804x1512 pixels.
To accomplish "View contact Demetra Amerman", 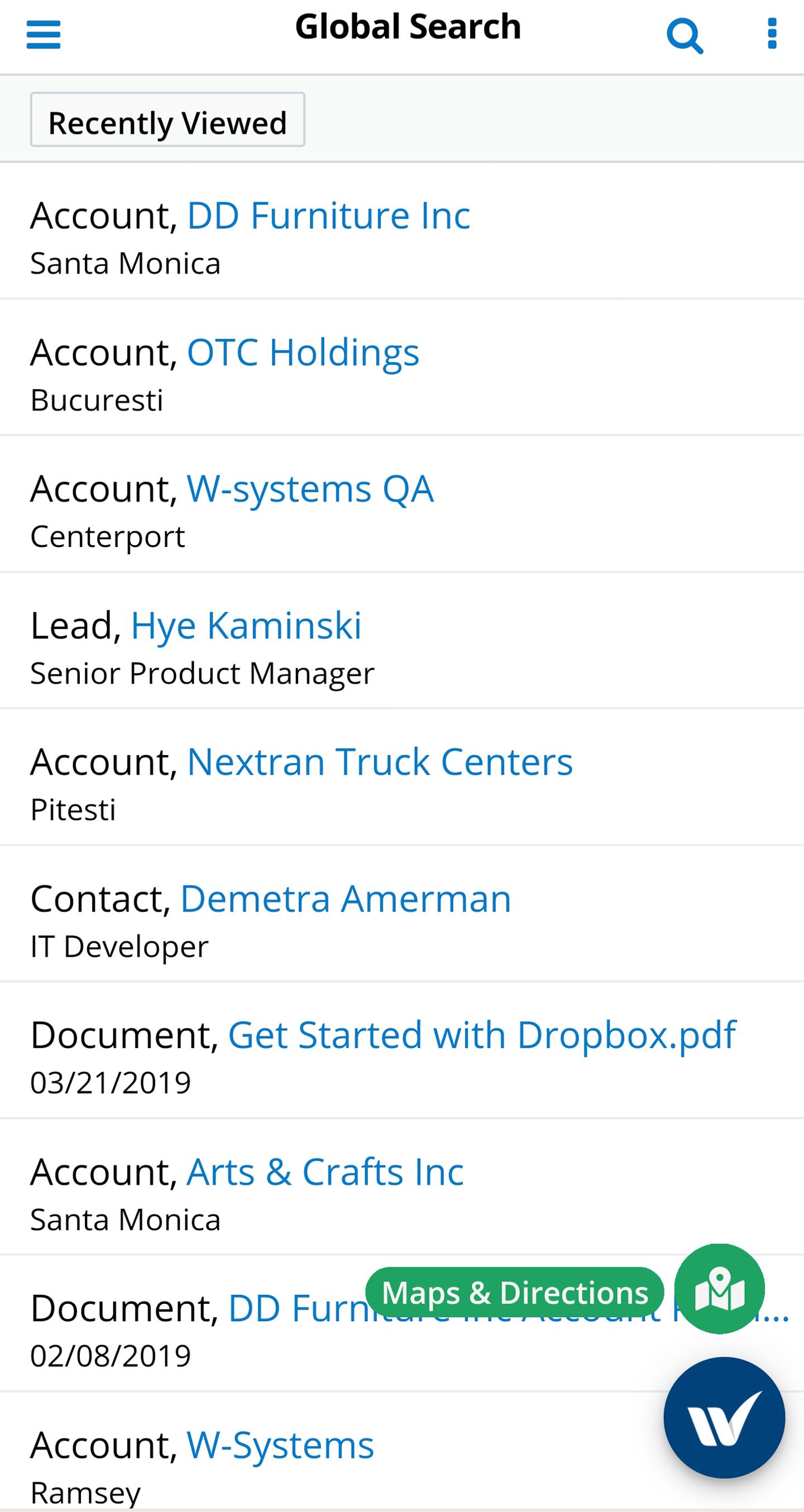I will [345, 899].
